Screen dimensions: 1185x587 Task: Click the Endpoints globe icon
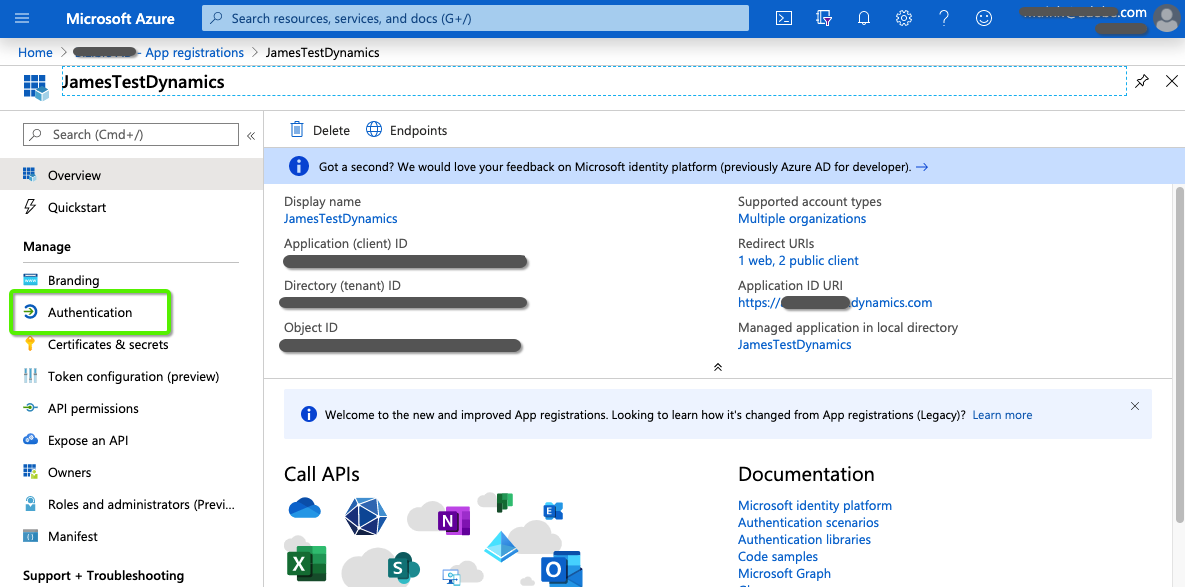tap(374, 130)
